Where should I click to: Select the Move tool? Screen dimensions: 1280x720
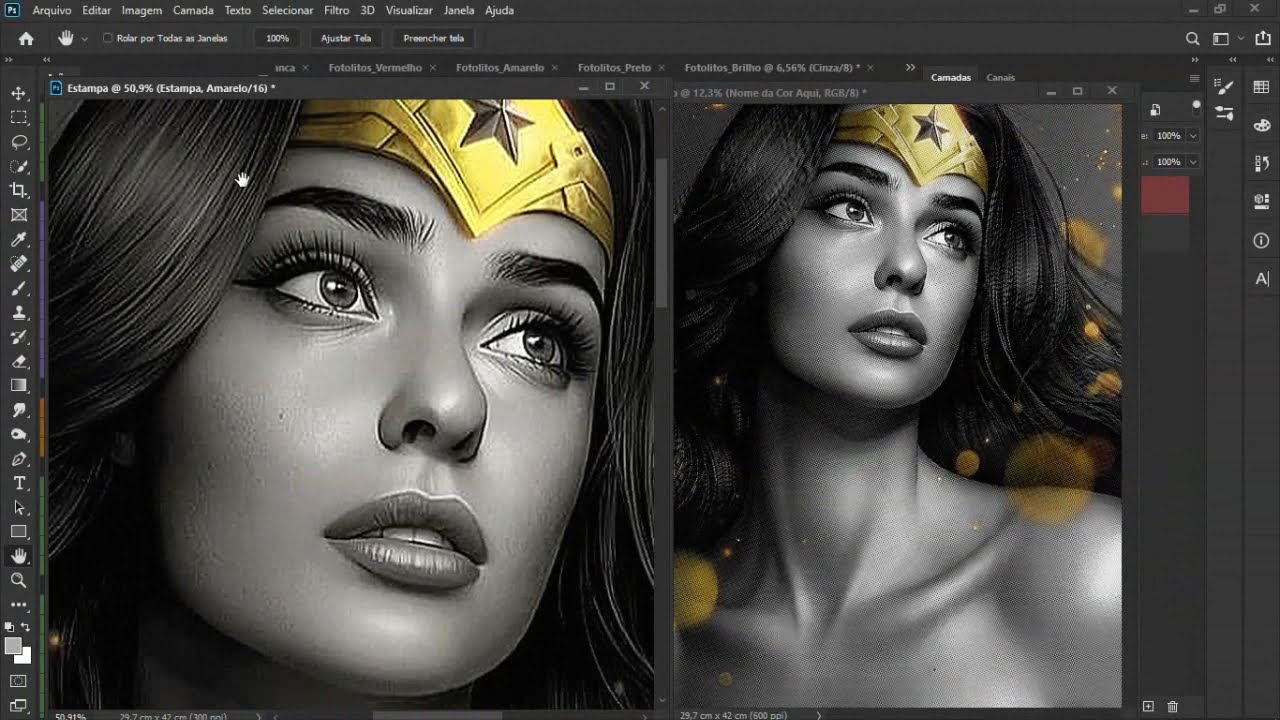pyautogui.click(x=18, y=93)
